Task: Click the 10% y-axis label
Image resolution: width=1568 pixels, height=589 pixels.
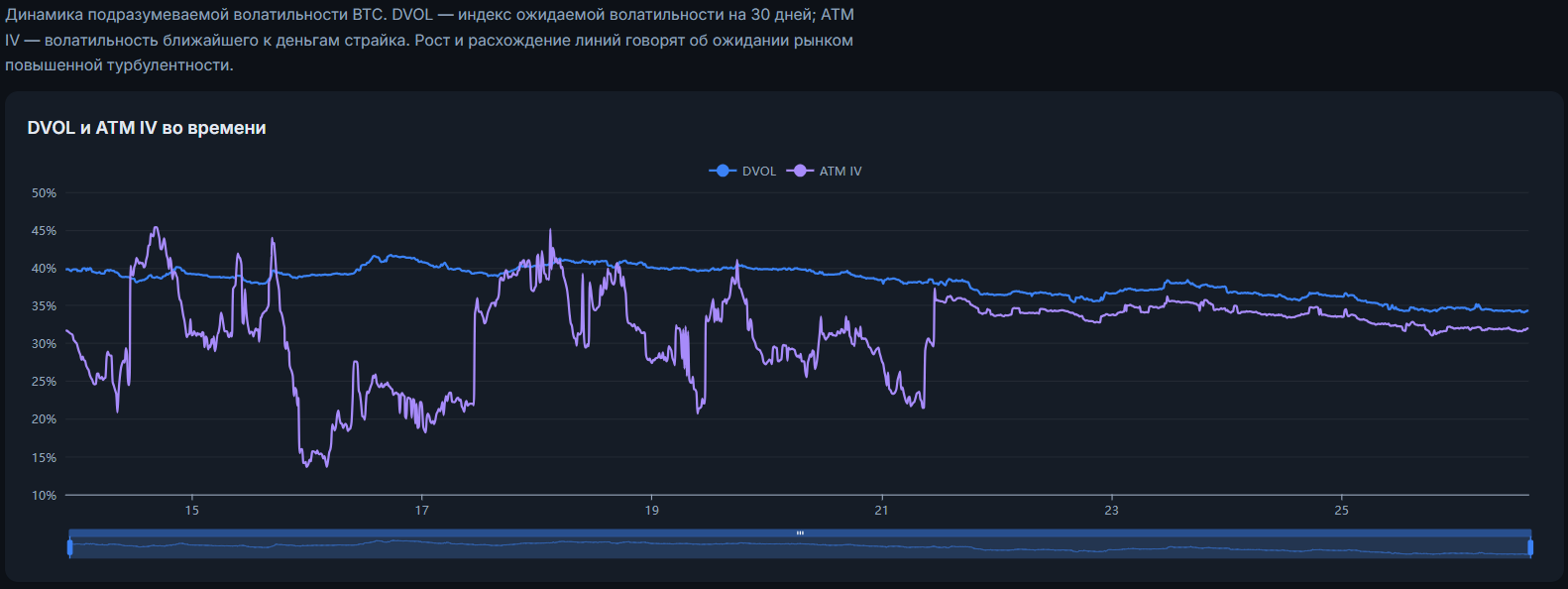Action: [44, 496]
